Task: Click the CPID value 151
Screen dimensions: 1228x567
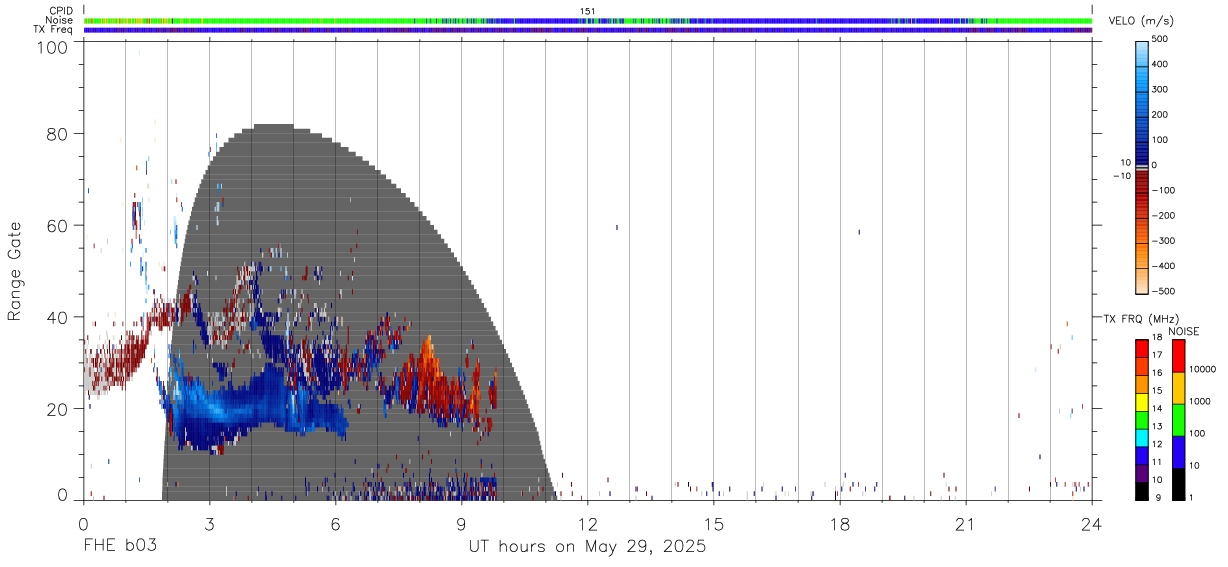Action: [x=588, y=11]
